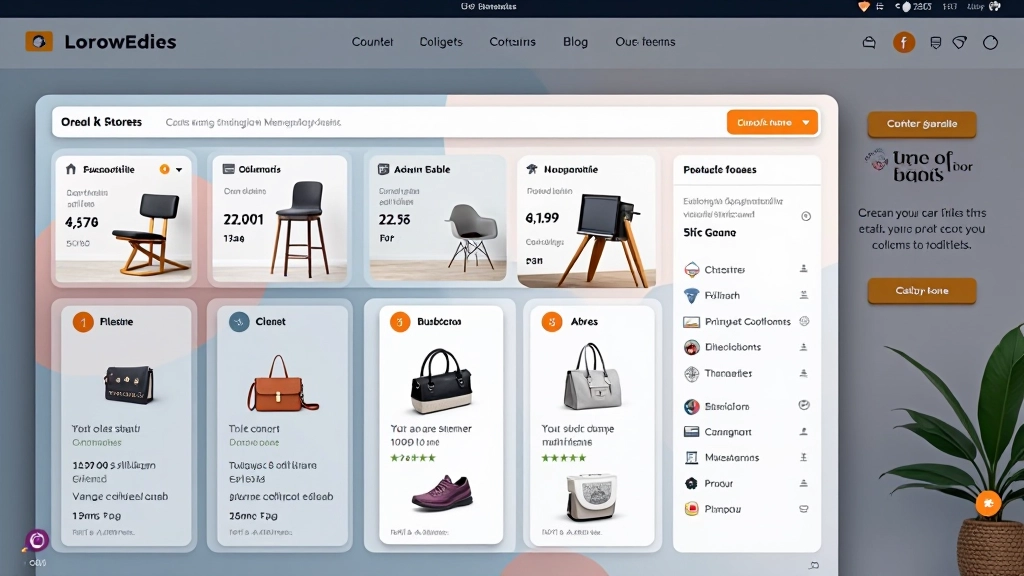Click the Daoaie pone link in Clenet card
Viewport: 1024px width, 576px height.
click(254, 442)
